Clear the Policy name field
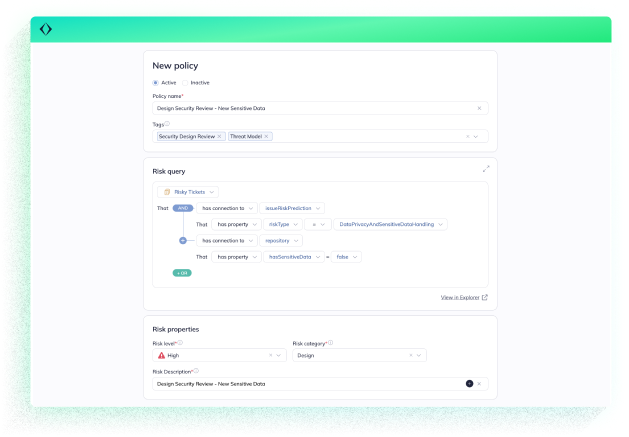This screenshot has width=629, height=437. [478, 108]
